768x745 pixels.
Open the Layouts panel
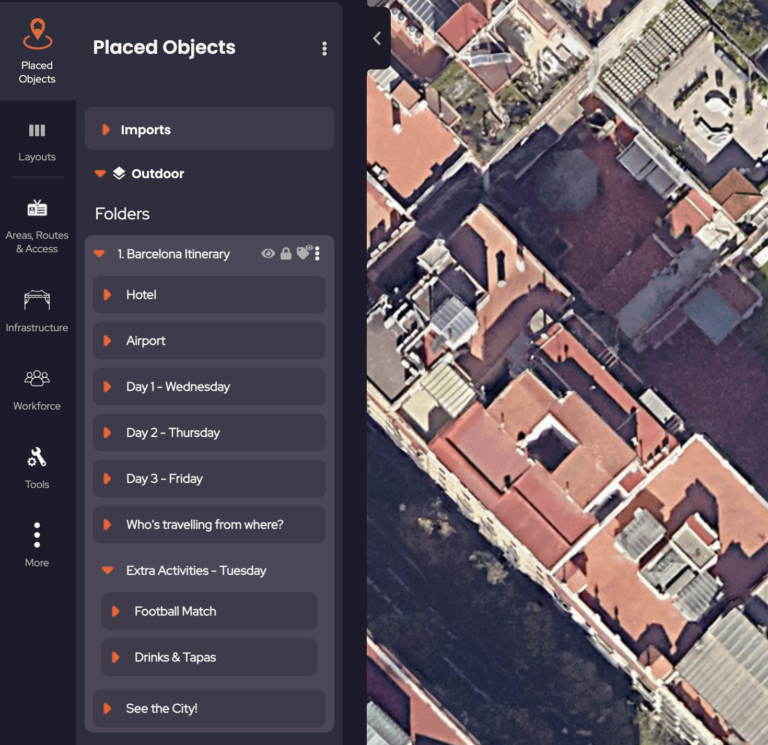tap(37, 141)
